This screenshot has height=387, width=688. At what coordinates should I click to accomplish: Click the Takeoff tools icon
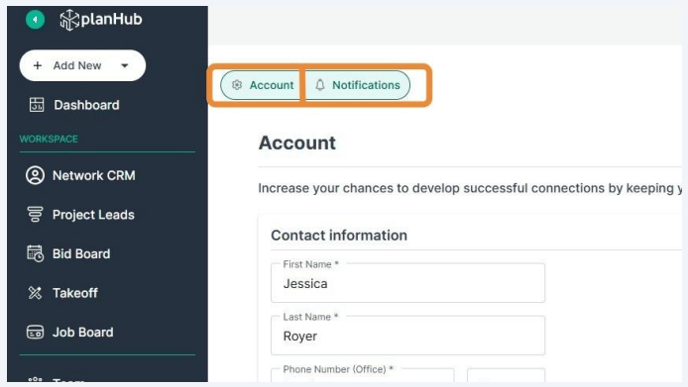[x=35, y=293]
